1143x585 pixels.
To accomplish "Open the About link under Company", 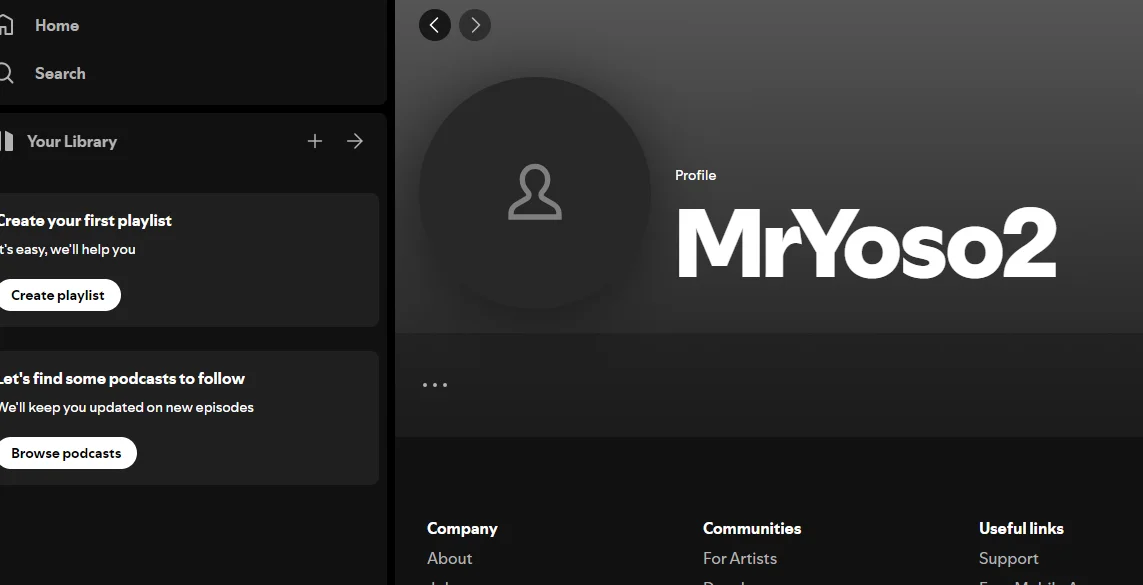I will pos(450,559).
